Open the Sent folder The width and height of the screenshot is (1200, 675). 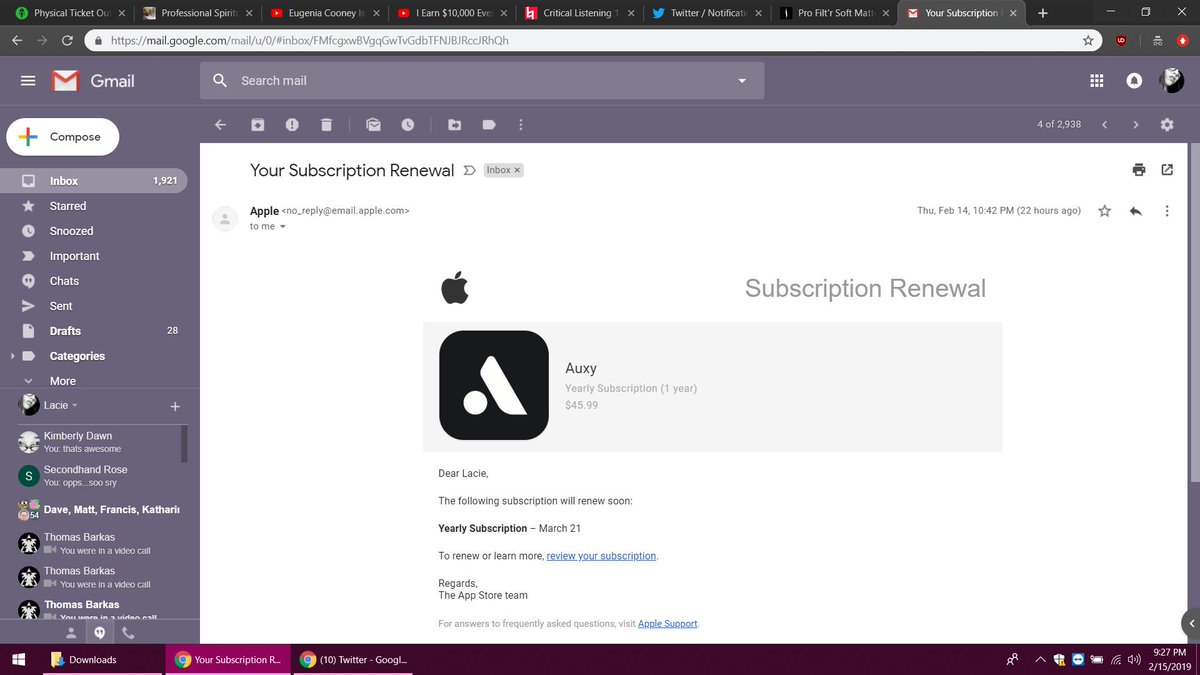click(x=61, y=306)
